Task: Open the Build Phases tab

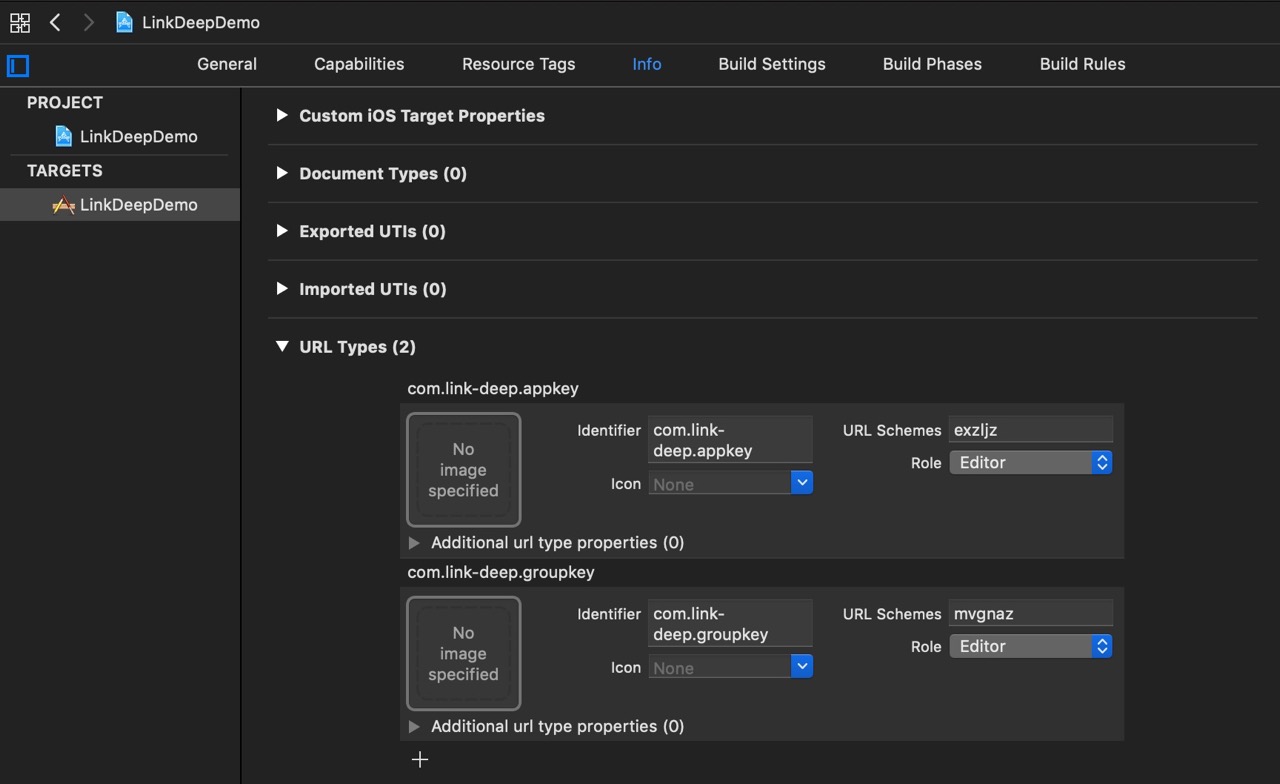Action: 932,64
